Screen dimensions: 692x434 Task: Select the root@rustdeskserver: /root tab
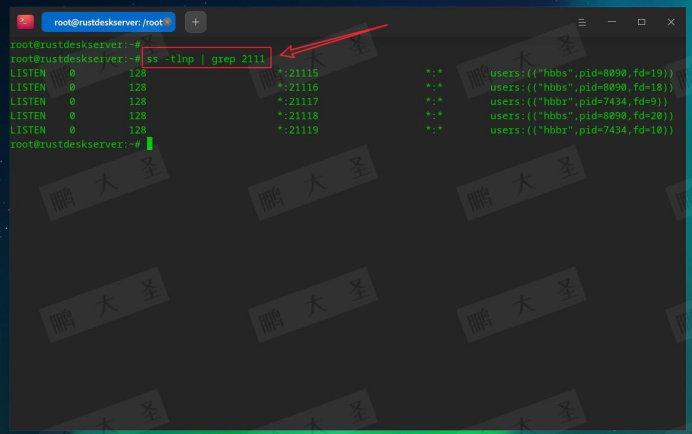(x=109, y=22)
